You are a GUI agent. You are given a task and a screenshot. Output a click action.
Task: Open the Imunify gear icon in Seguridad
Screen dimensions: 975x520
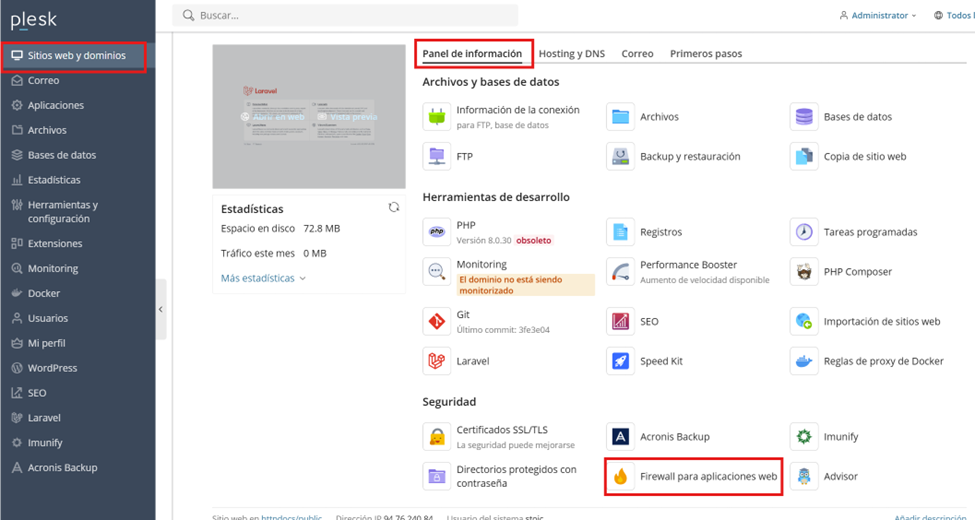(803, 437)
